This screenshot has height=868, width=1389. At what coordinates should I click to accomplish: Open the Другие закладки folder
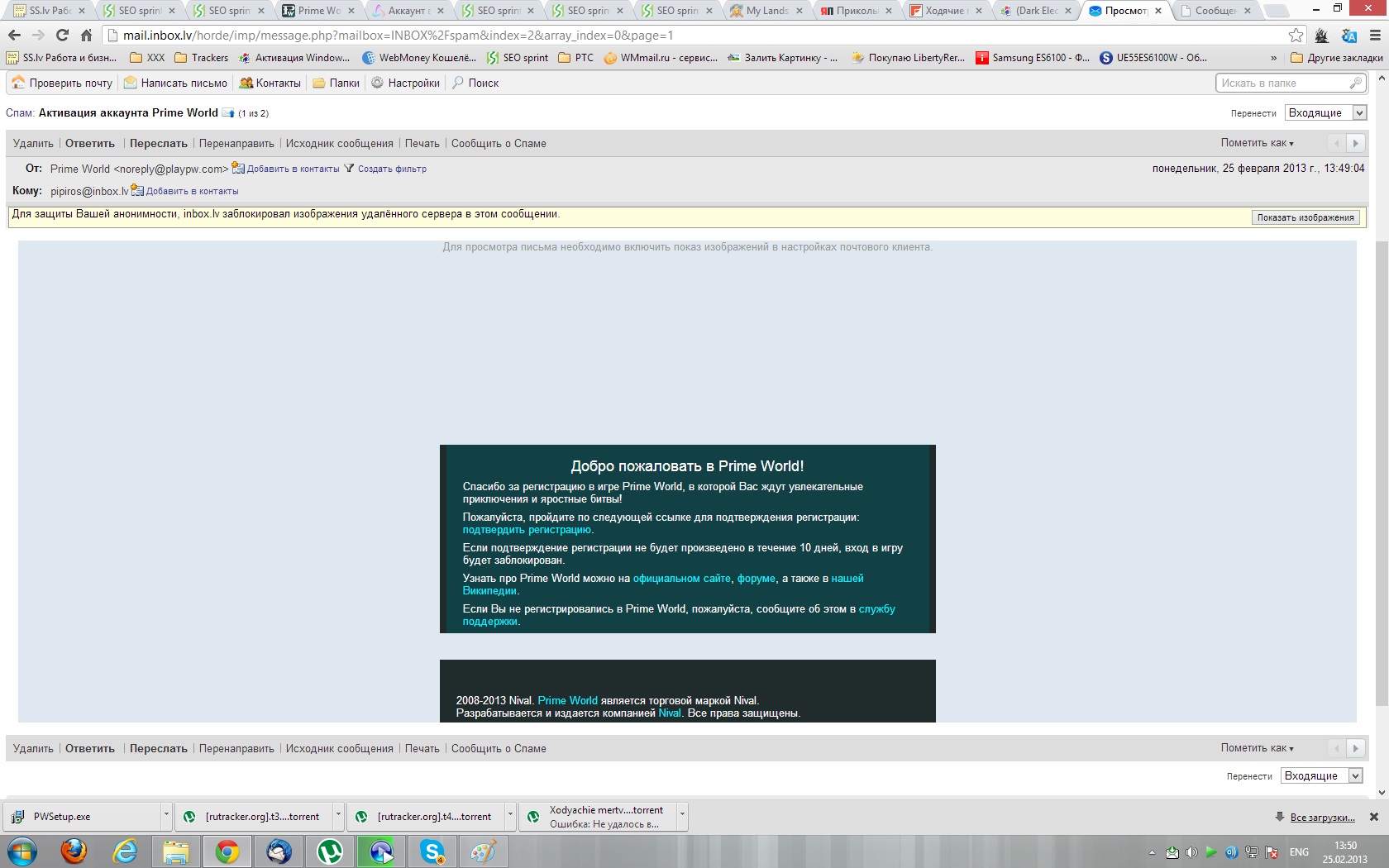(x=1337, y=58)
